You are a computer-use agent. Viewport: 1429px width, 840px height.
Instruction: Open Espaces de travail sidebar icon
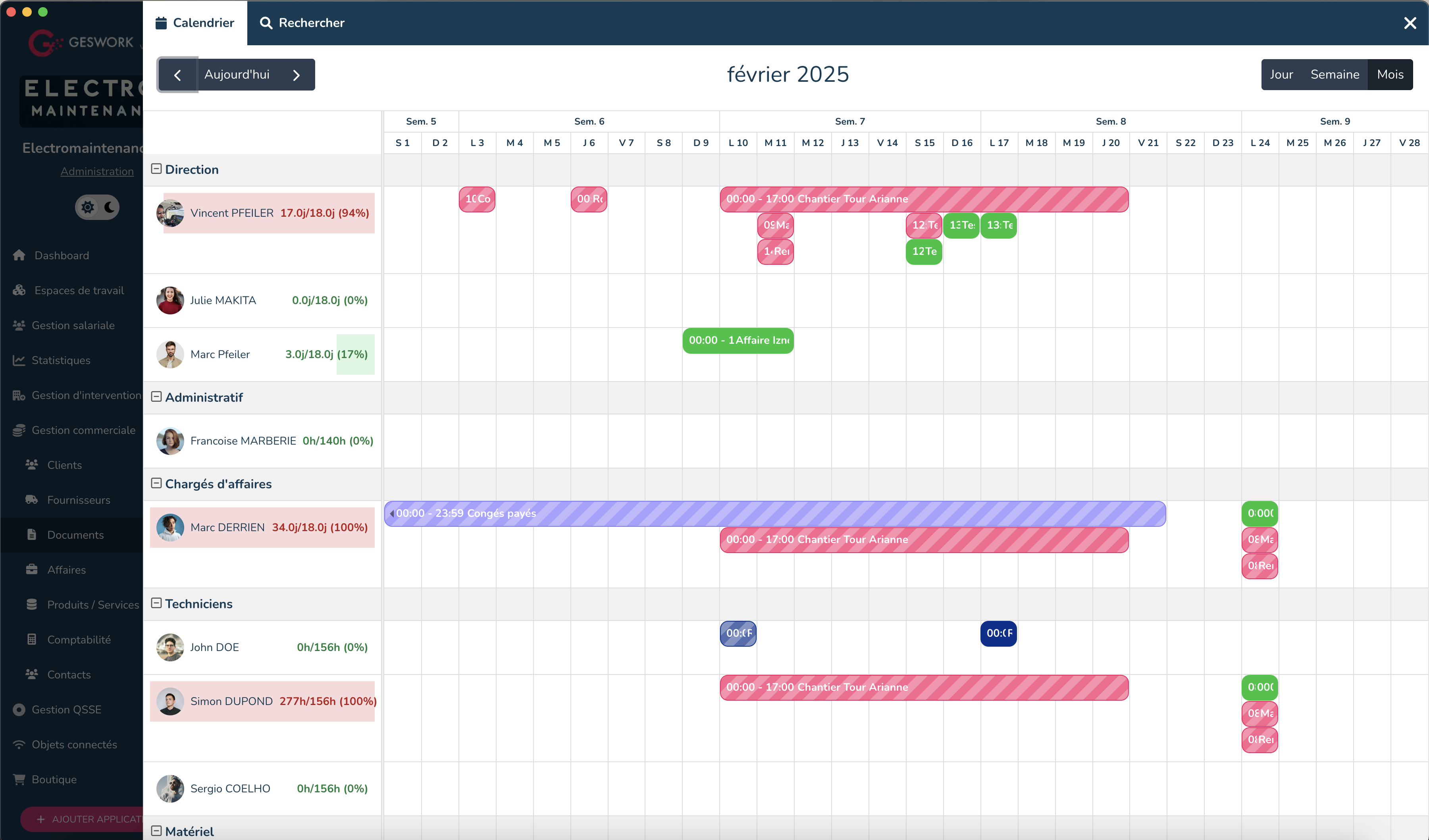(19, 291)
